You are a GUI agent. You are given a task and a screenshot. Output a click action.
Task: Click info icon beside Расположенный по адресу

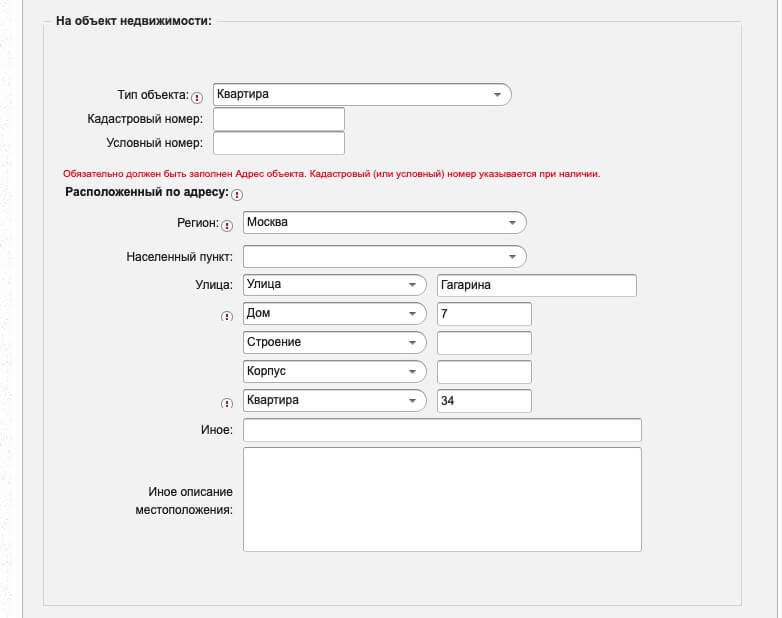coord(237,194)
